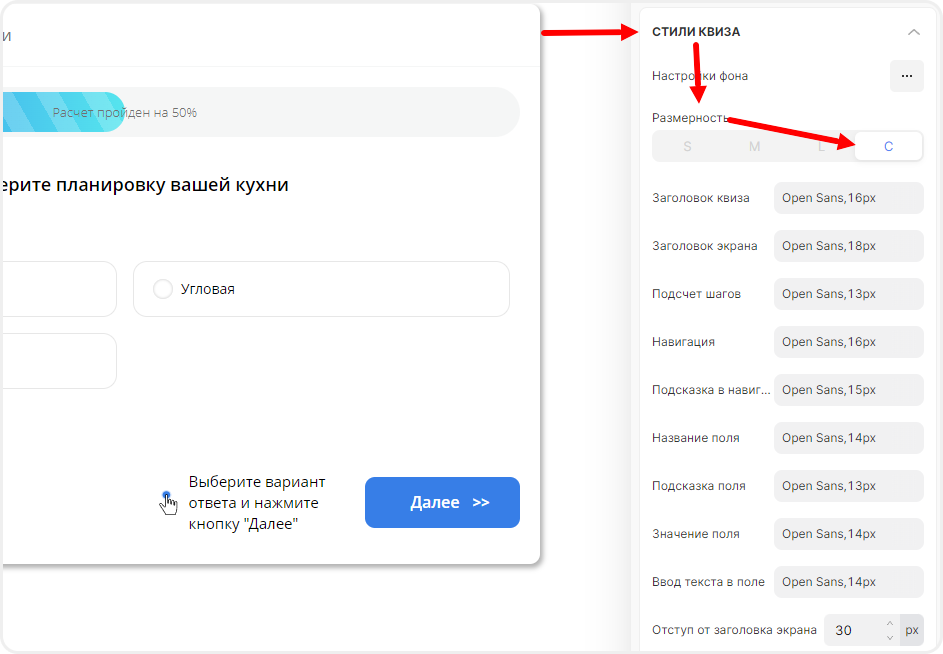Increase the screen title offset with the up arrow

pyautogui.click(x=889, y=624)
